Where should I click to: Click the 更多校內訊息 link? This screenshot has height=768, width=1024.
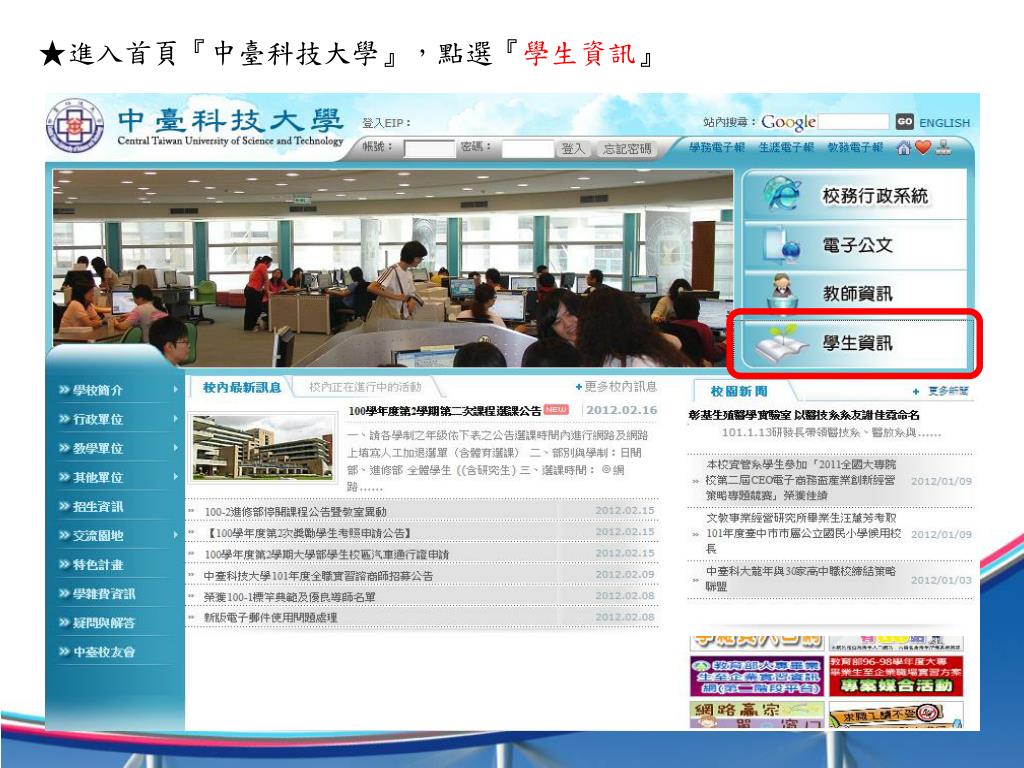pyautogui.click(x=616, y=387)
